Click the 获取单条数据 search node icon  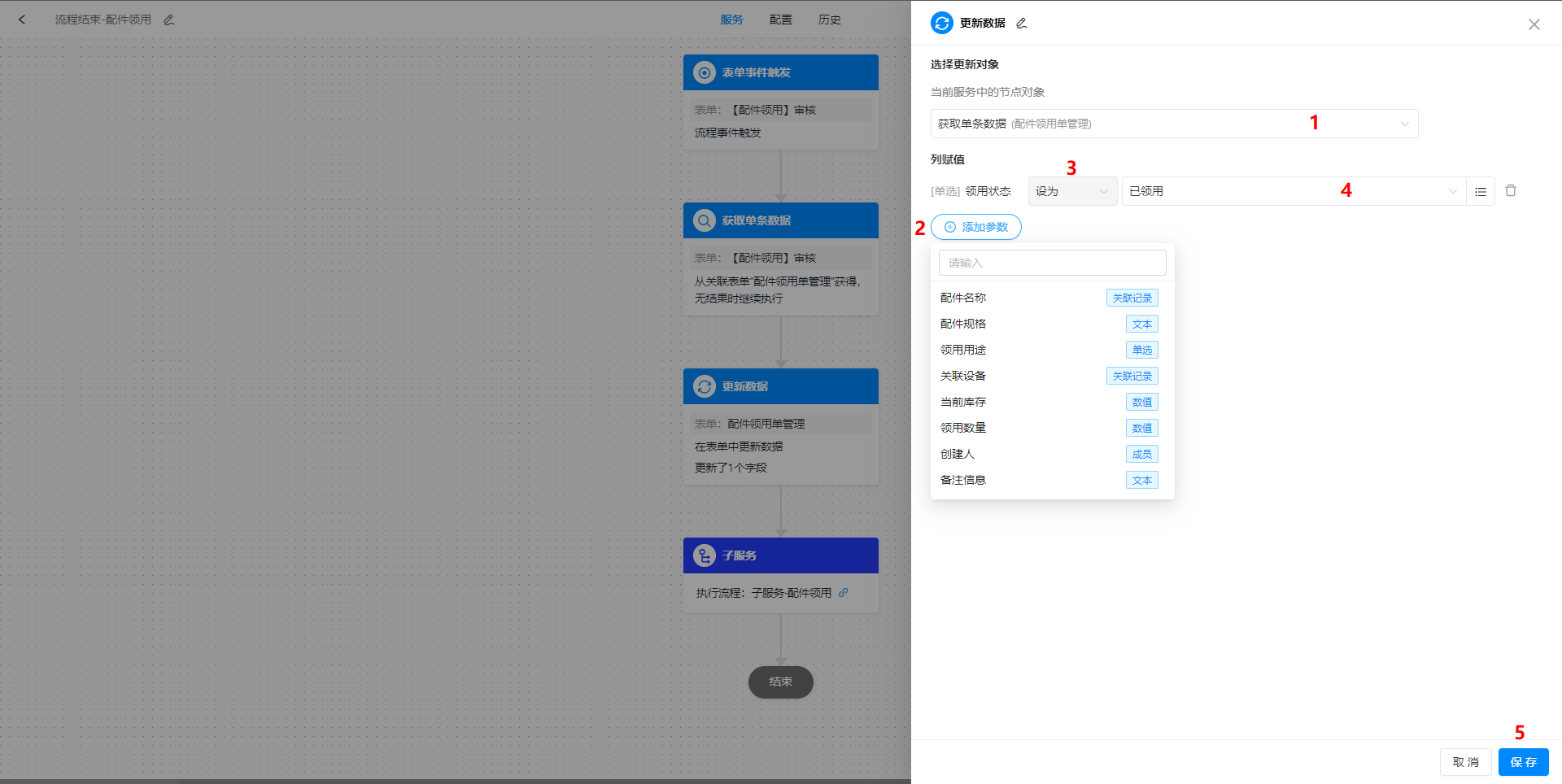pos(705,220)
